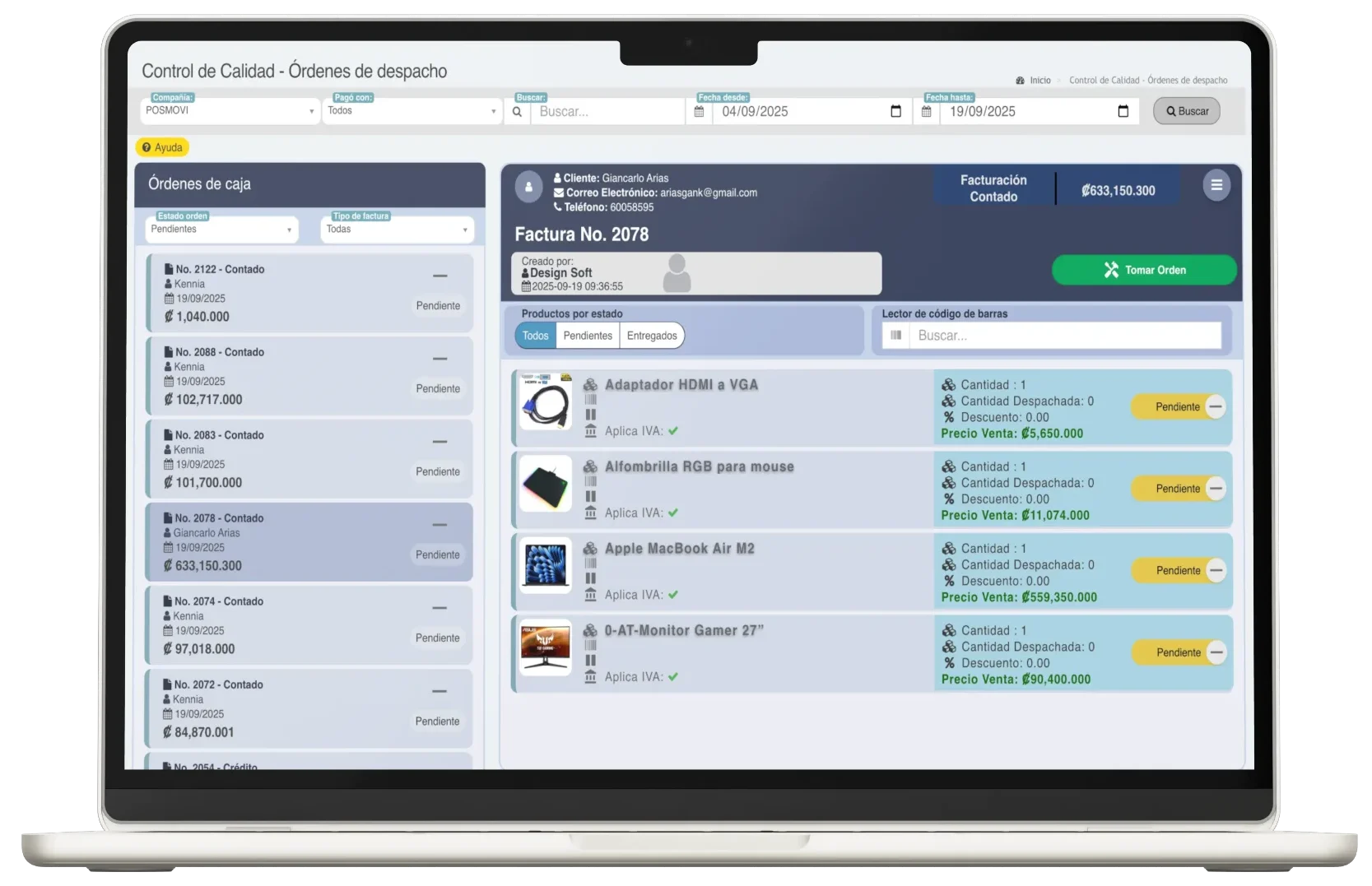This screenshot has height=886, width=1372.
Task: Open the Compañía dropdown showing POSMOVI
Action: point(230,111)
